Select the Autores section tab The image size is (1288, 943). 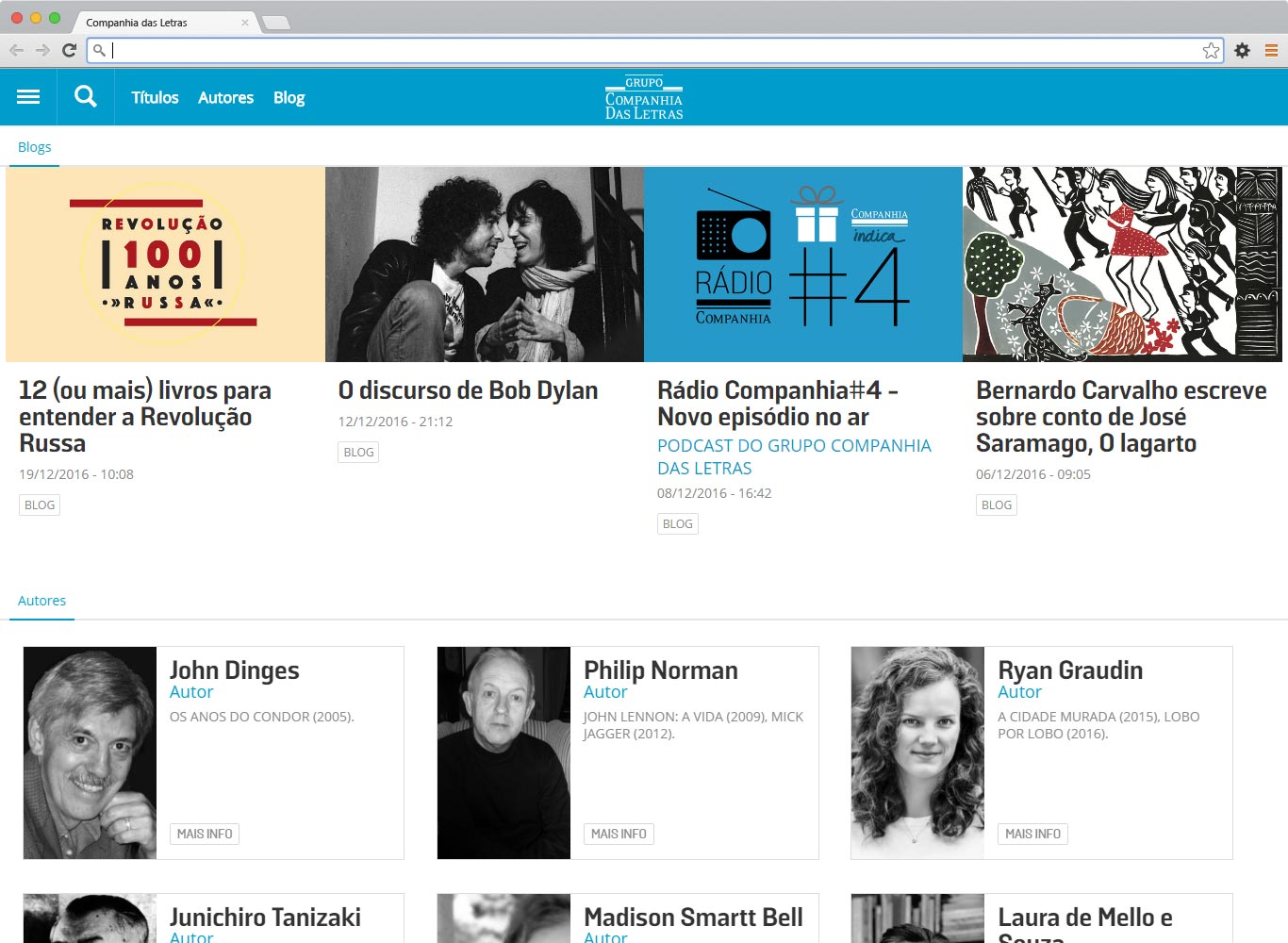tap(41, 601)
